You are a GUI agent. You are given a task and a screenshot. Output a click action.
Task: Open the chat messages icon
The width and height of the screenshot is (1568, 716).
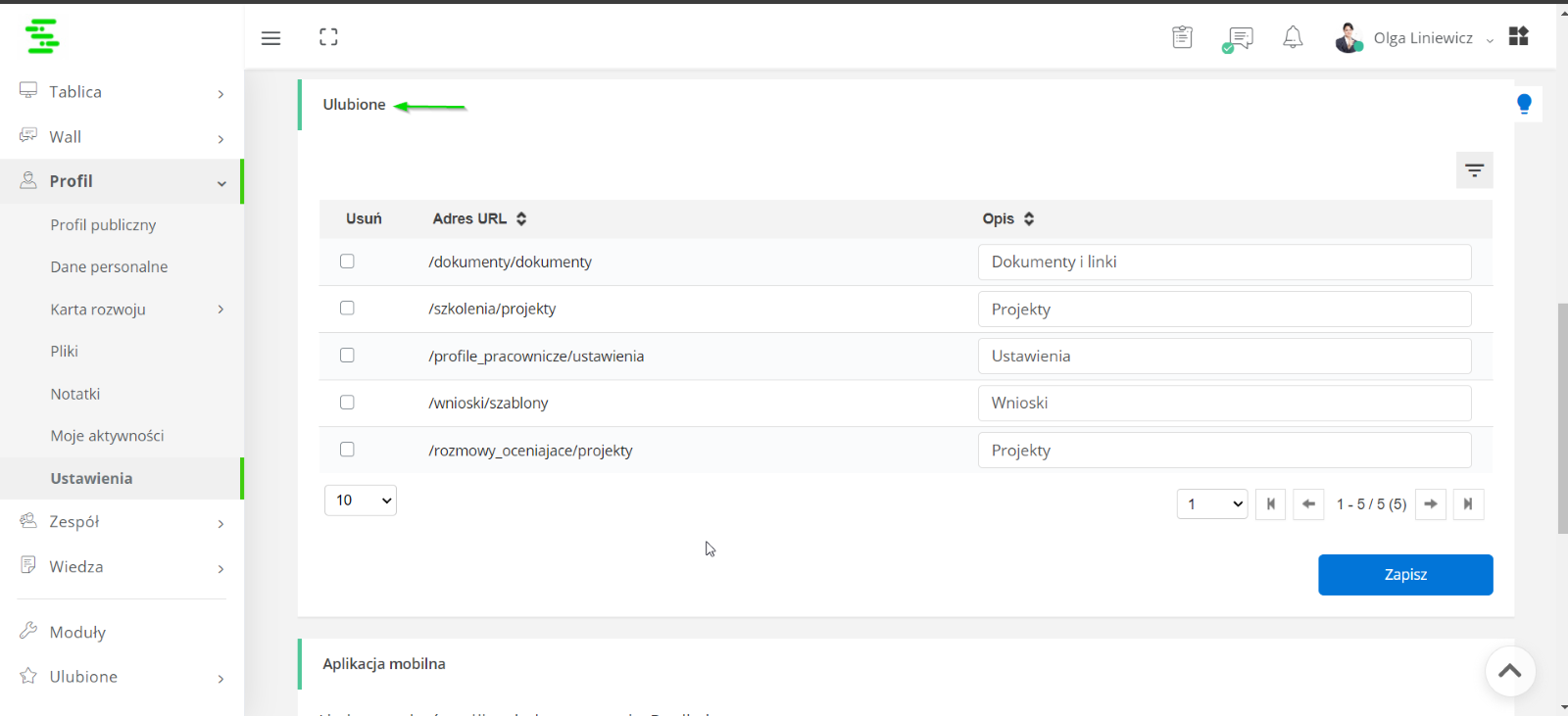point(1238,39)
